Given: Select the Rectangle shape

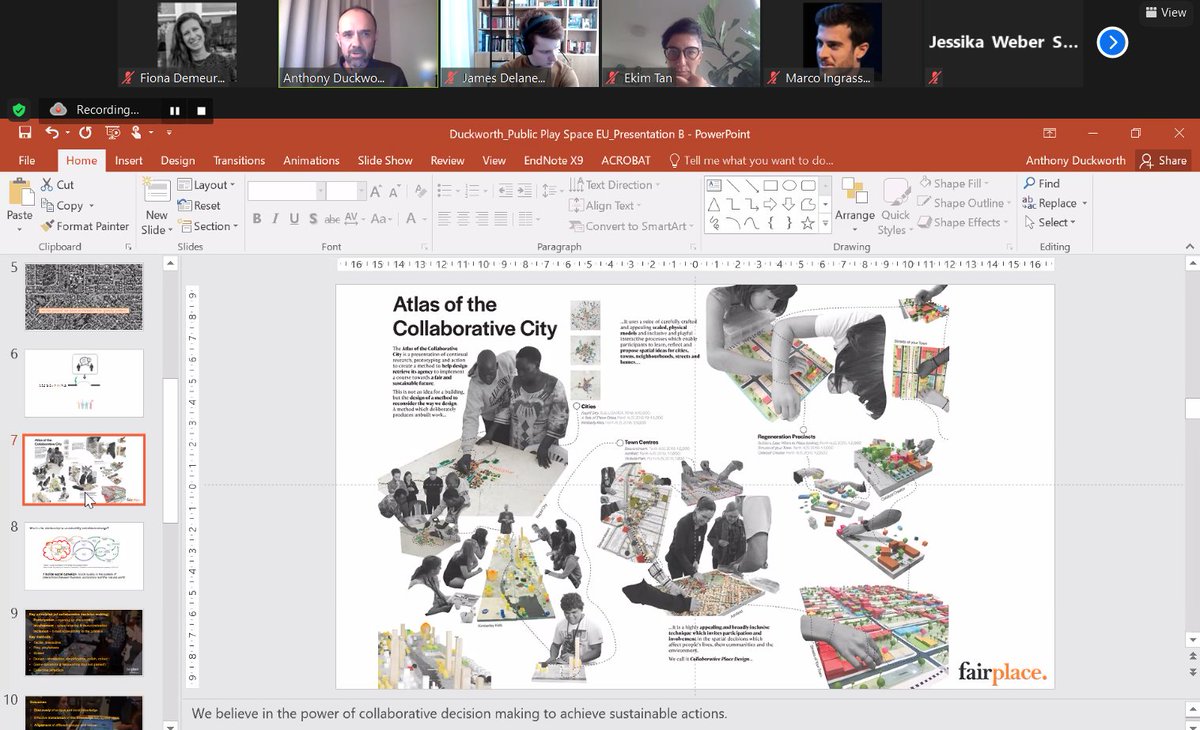Looking at the screenshot, I should [x=770, y=185].
